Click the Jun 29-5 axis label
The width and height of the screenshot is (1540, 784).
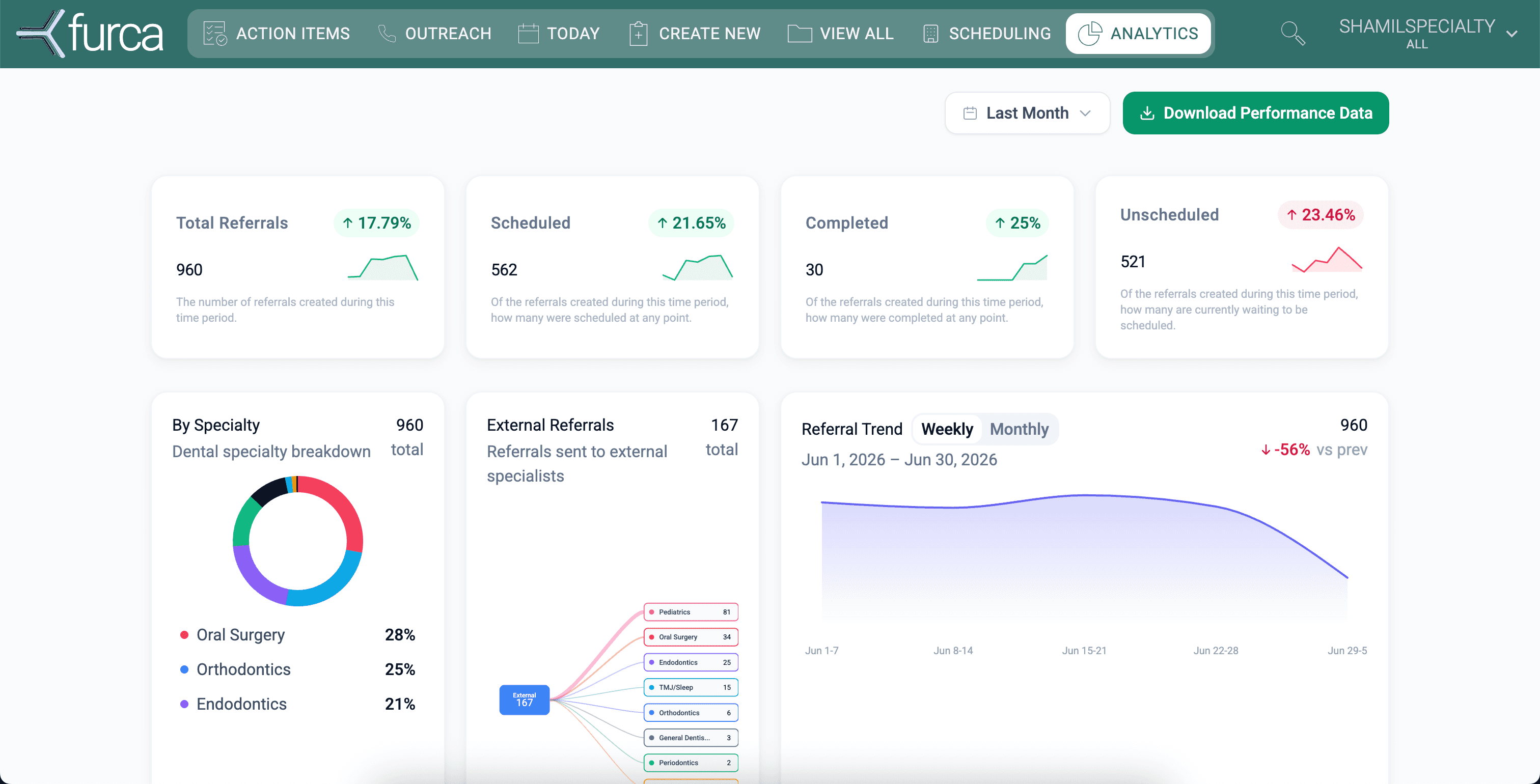click(x=1347, y=650)
